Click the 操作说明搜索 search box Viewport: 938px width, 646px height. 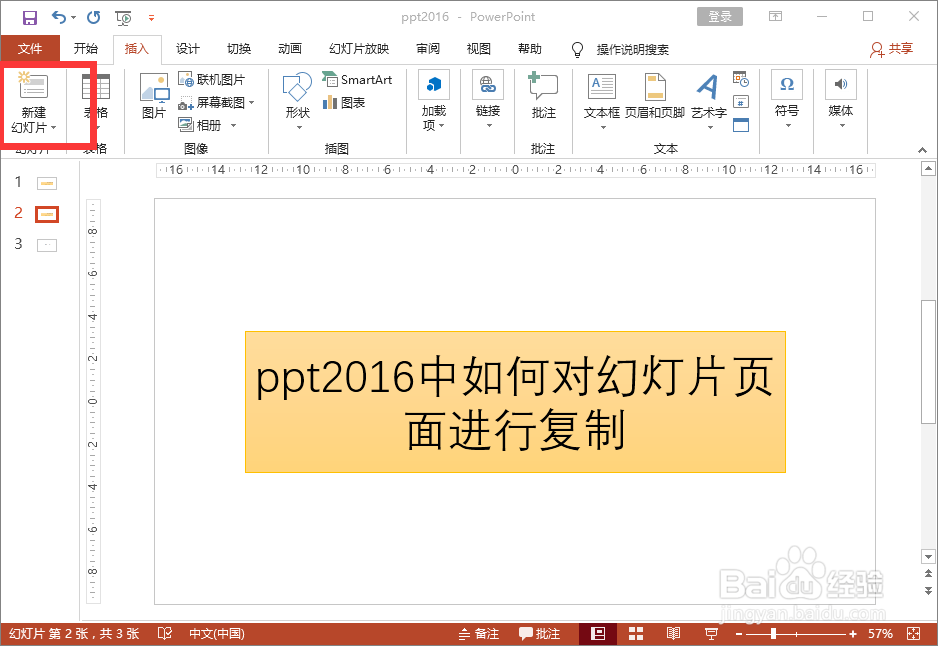click(x=632, y=50)
